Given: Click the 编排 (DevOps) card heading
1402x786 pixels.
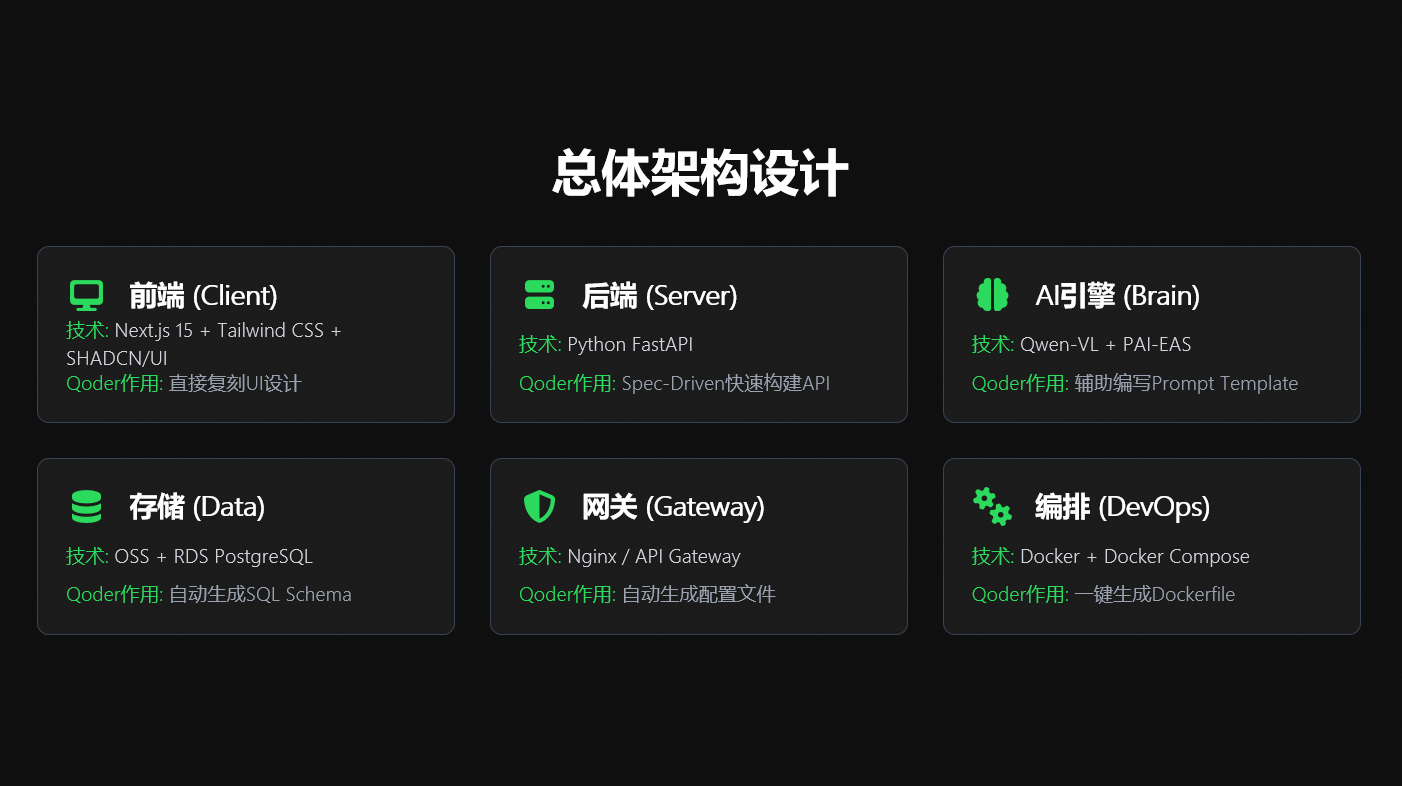Looking at the screenshot, I should coord(1122,507).
